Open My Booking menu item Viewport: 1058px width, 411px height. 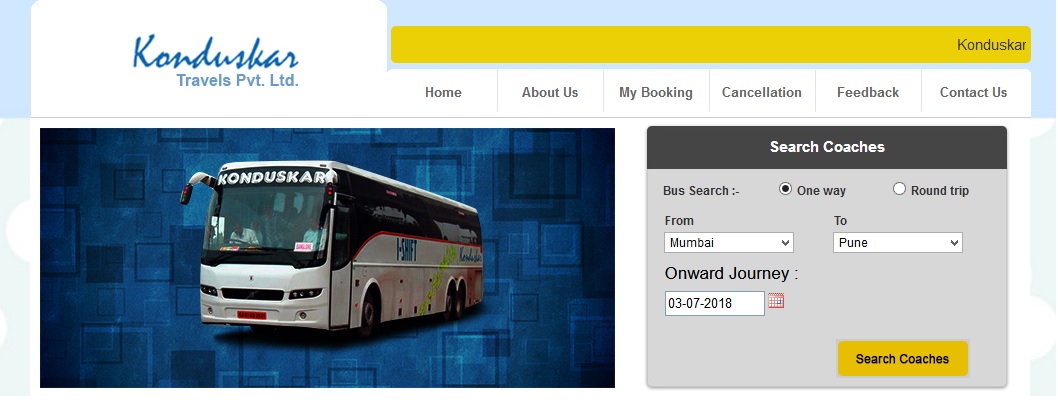pos(656,92)
